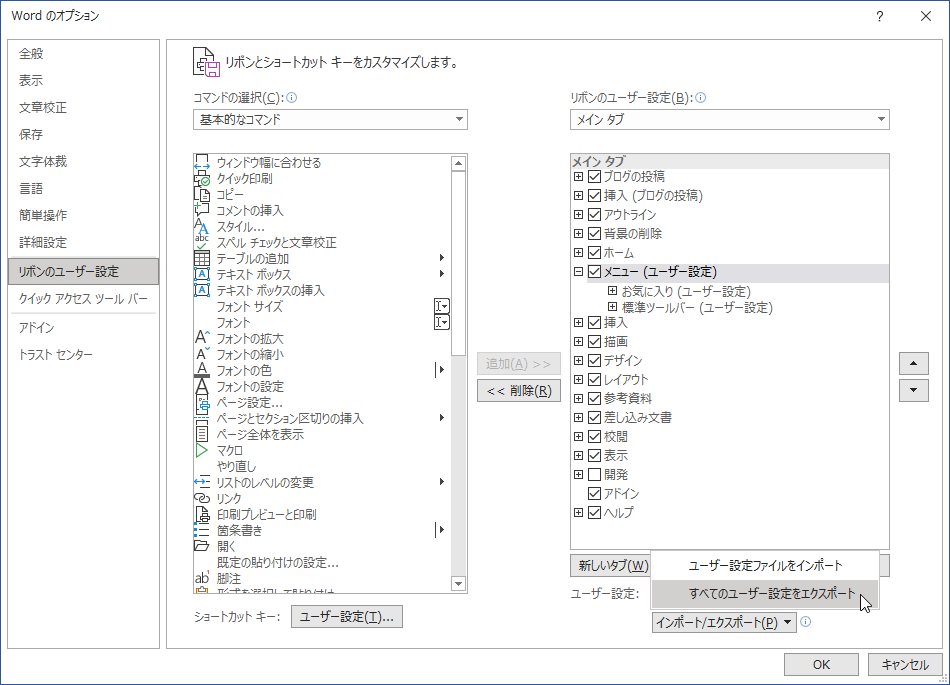Click the 箇条書き bullet list icon
This screenshot has width=950, height=685.
202,530
